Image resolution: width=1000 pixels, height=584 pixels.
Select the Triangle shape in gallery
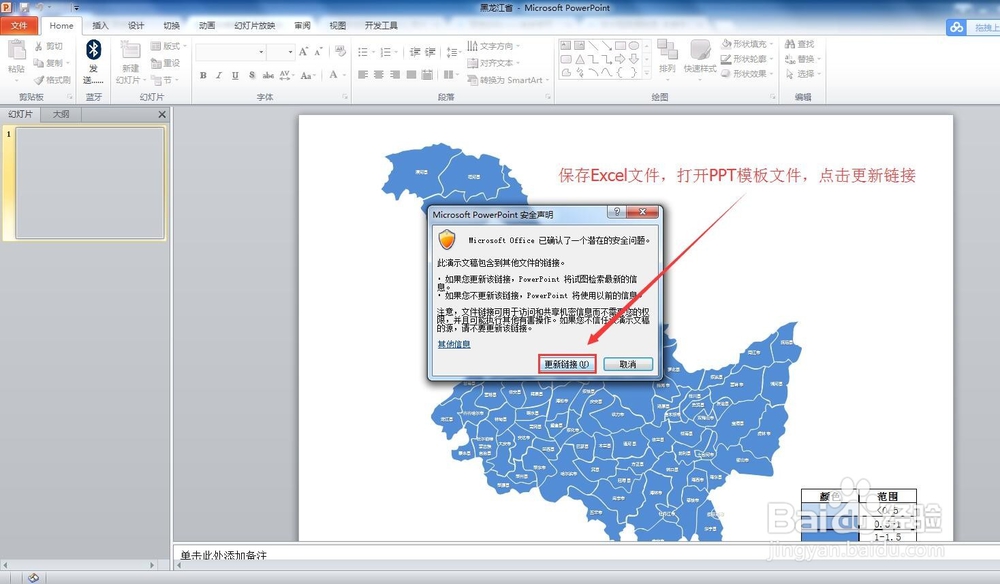click(580, 59)
